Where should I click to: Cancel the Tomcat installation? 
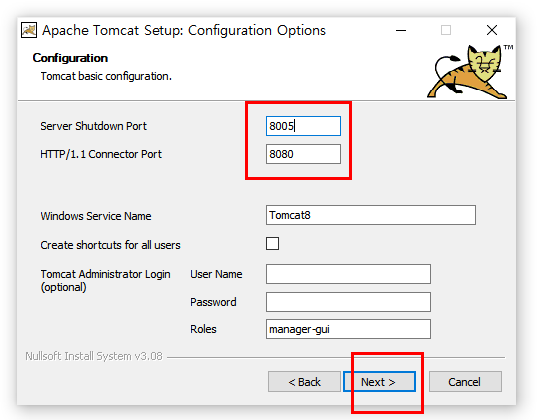click(465, 382)
